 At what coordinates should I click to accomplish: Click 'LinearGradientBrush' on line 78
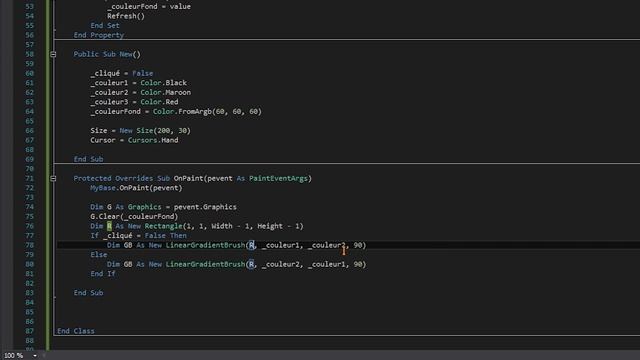tap(205, 245)
